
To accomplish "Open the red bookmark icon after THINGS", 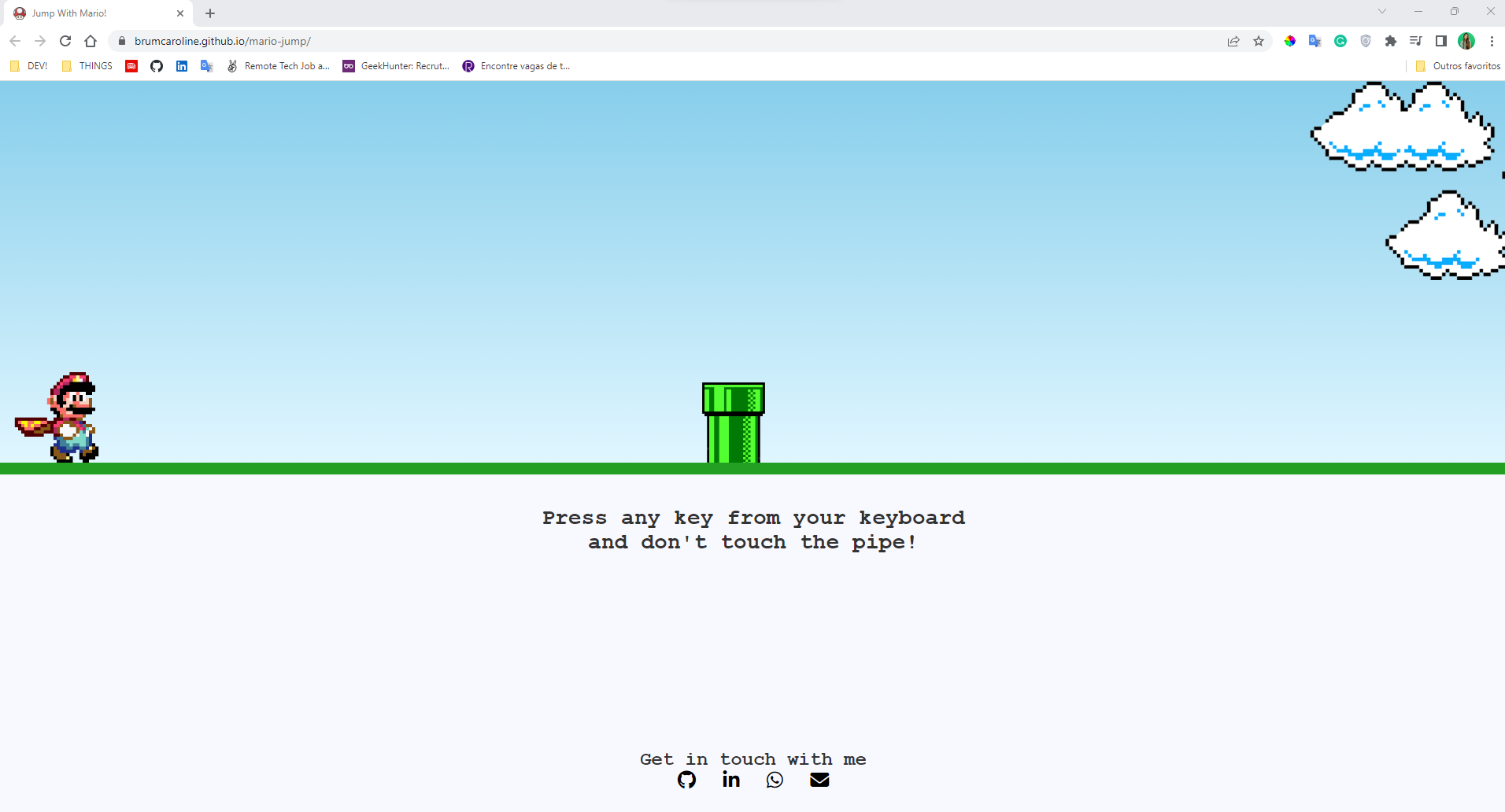I will [x=131, y=66].
